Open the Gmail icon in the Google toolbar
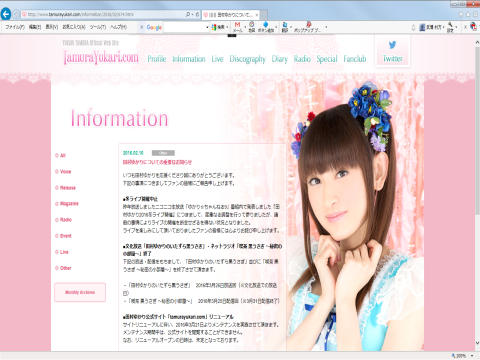Screen dimensions: 480x360 pyautogui.click(x=237, y=25)
